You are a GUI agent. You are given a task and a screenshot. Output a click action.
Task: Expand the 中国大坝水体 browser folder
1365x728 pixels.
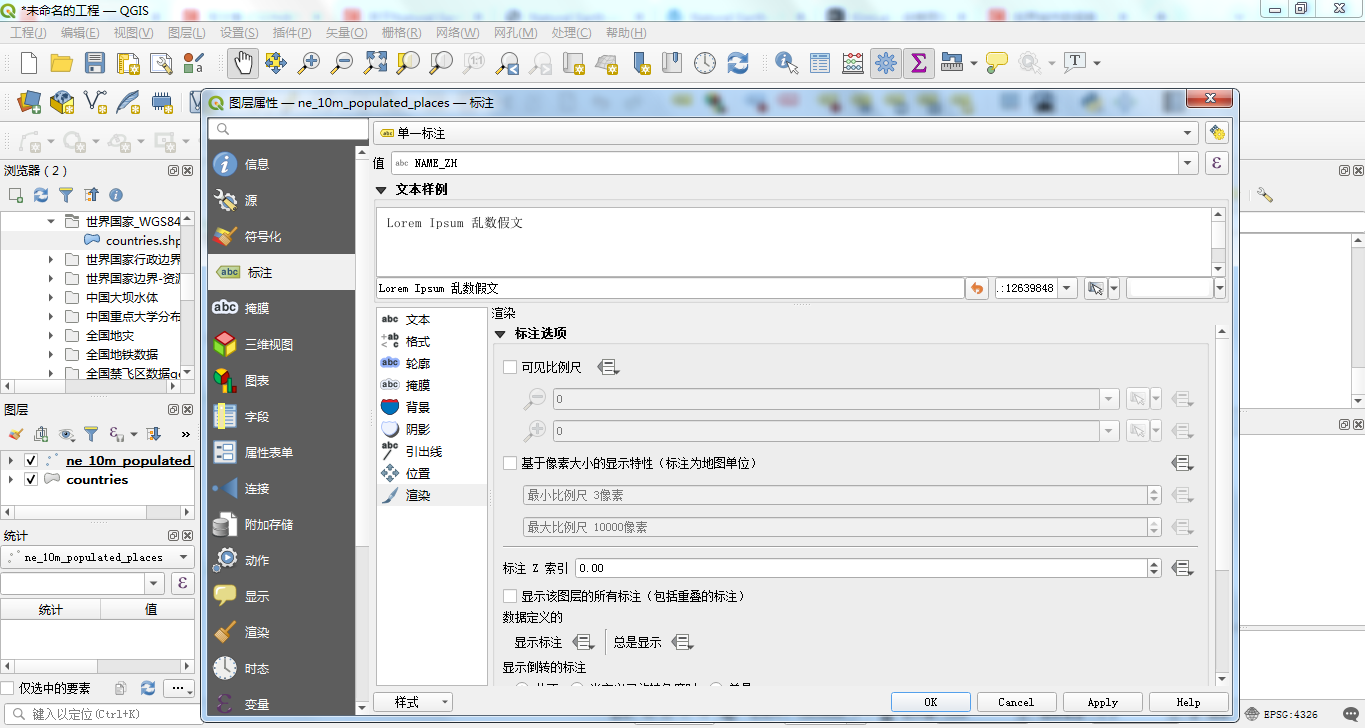pos(51,297)
